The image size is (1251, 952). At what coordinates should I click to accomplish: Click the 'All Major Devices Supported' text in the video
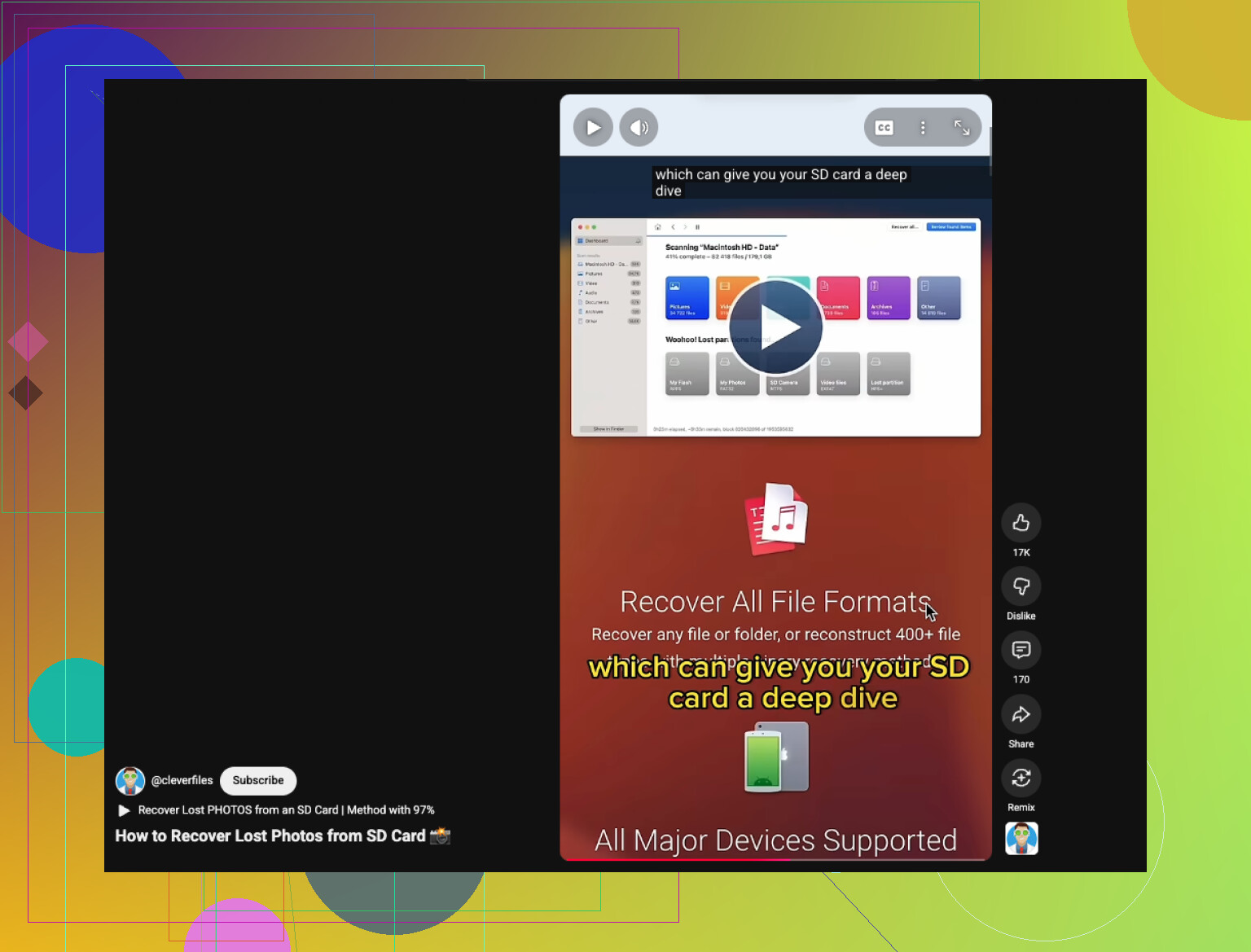point(776,840)
